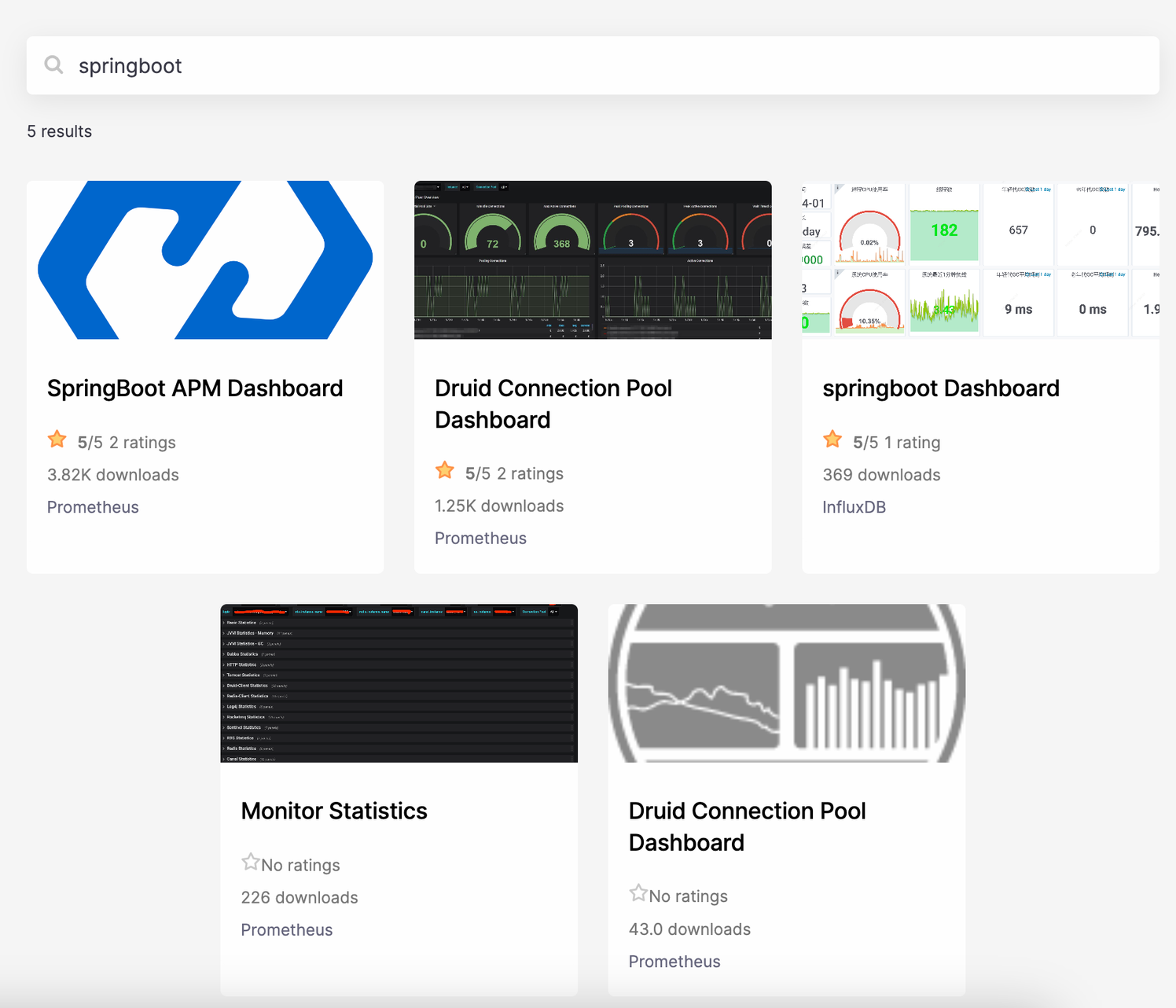Open Monitor Statistics dark thumbnail
This screenshot has width=1176, height=1008.
tap(399, 683)
